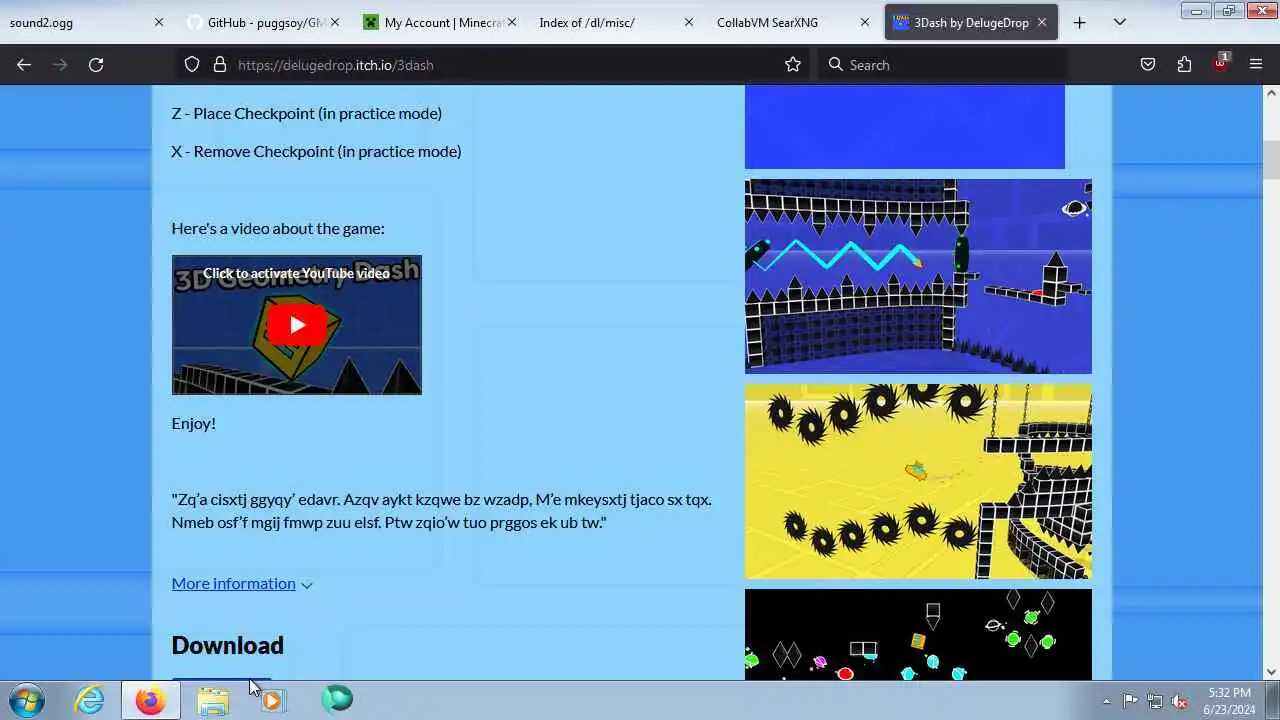
Task: Open the network status tray icon
Action: [x=1155, y=701]
